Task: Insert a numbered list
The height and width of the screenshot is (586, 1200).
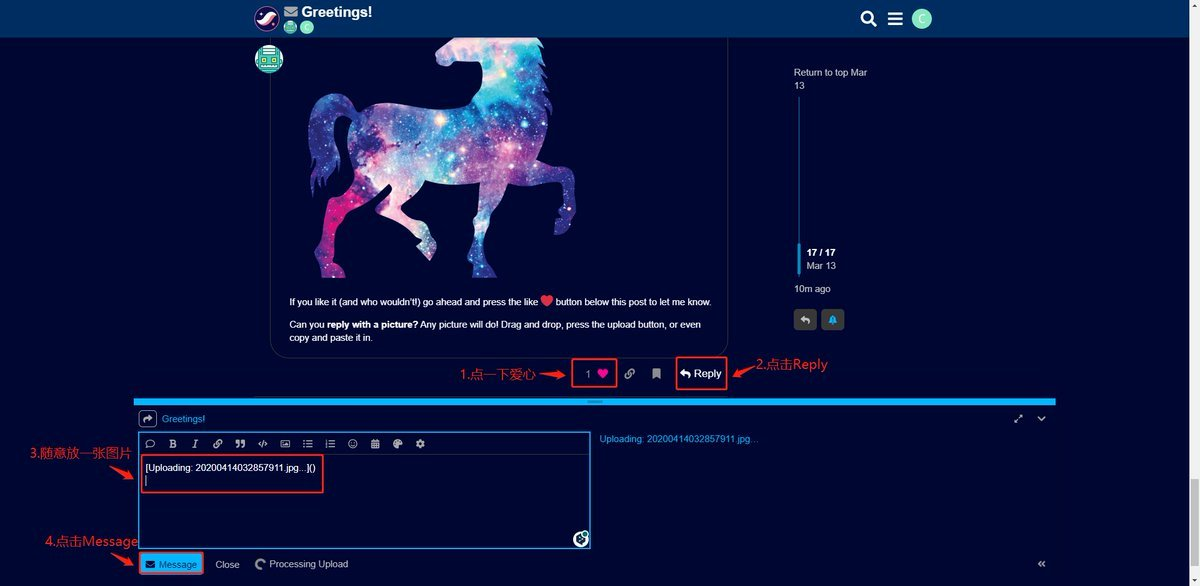Action: coord(330,444)
